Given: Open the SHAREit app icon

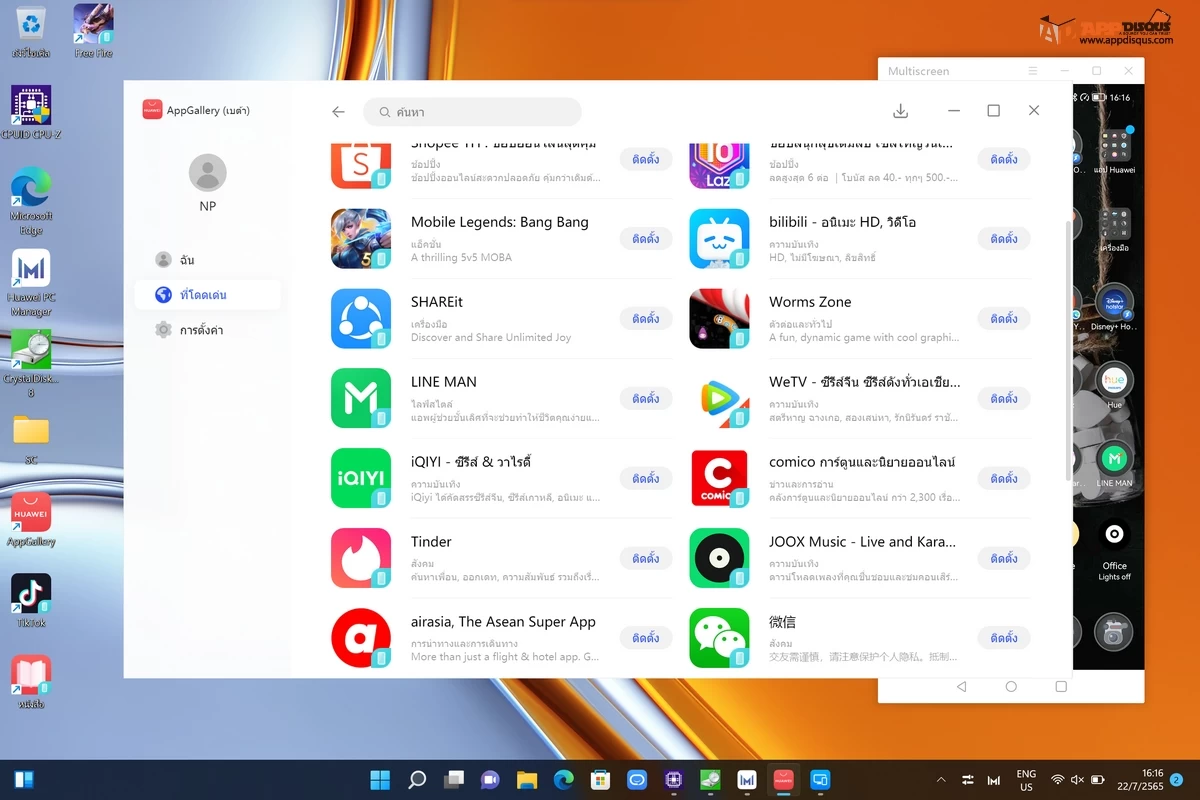Looking at the screenshot, I should pos(361,319).
